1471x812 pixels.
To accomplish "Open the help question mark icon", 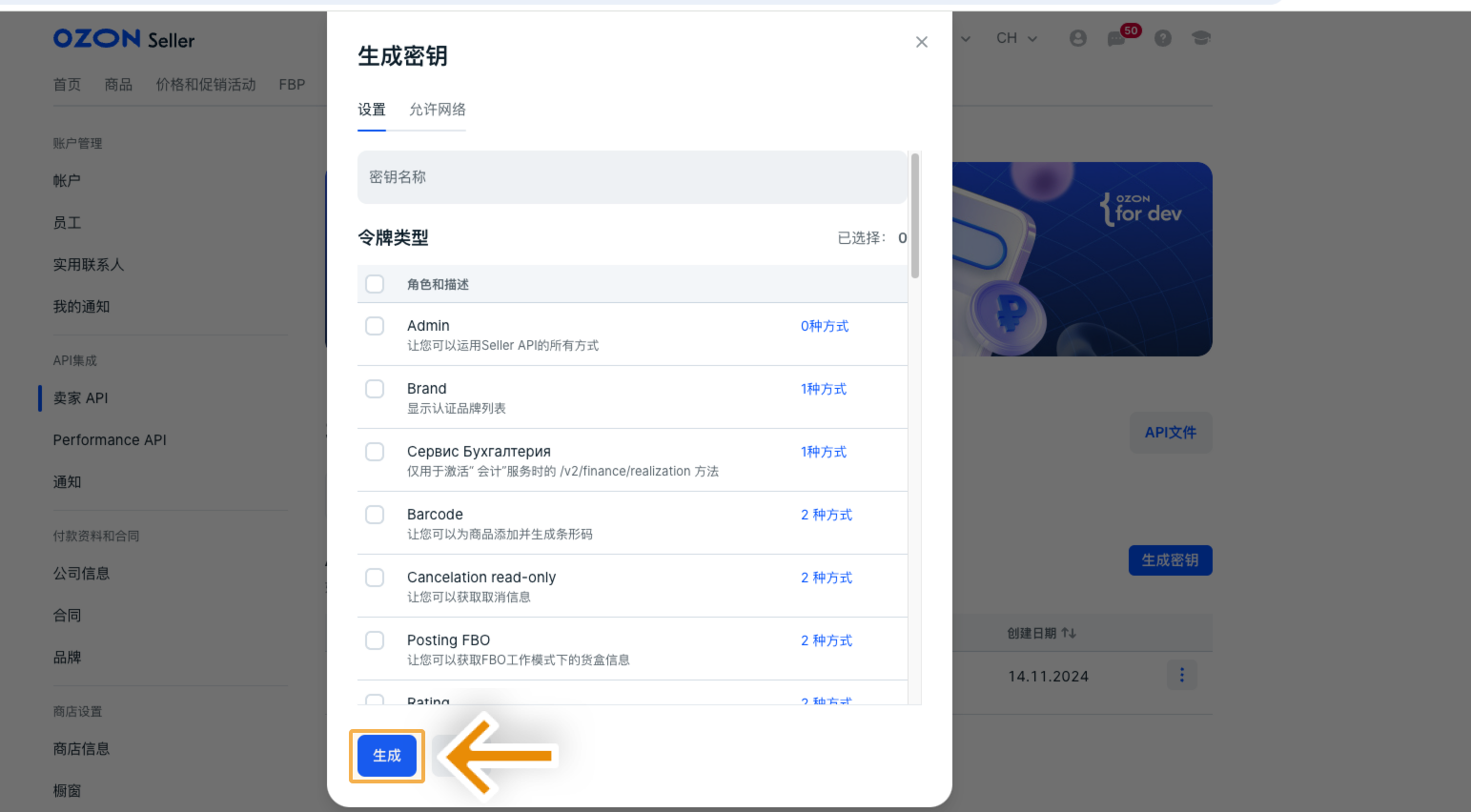I will [x=1163, y=38].
